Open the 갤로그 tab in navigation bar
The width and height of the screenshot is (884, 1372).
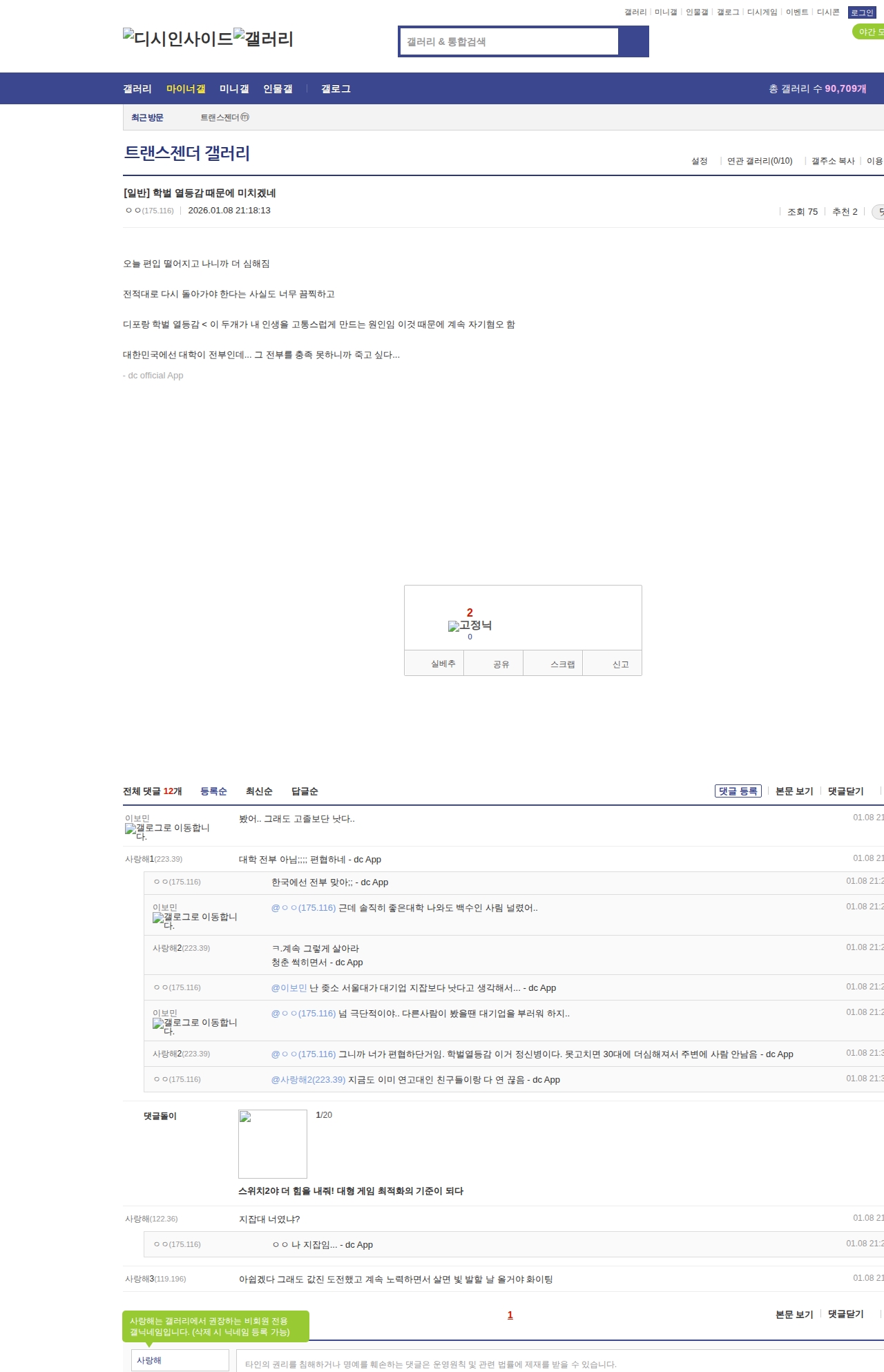336,88
